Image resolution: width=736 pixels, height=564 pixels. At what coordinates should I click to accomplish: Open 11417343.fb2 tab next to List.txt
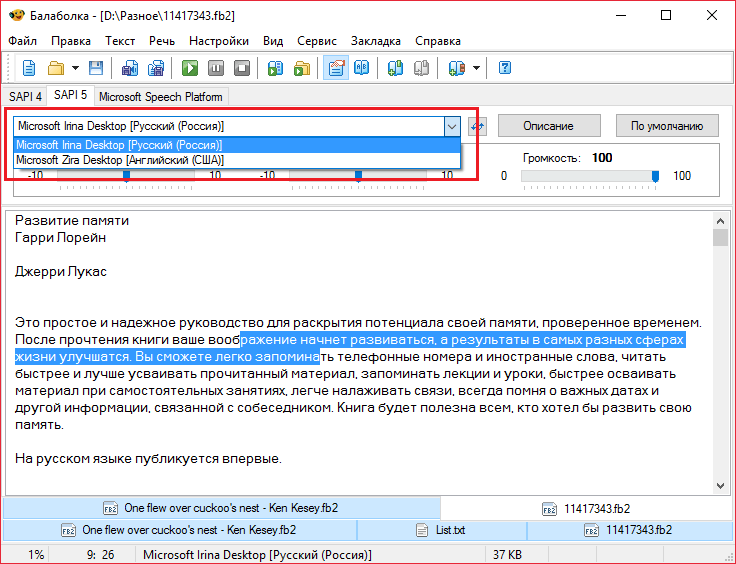point(629,530)
